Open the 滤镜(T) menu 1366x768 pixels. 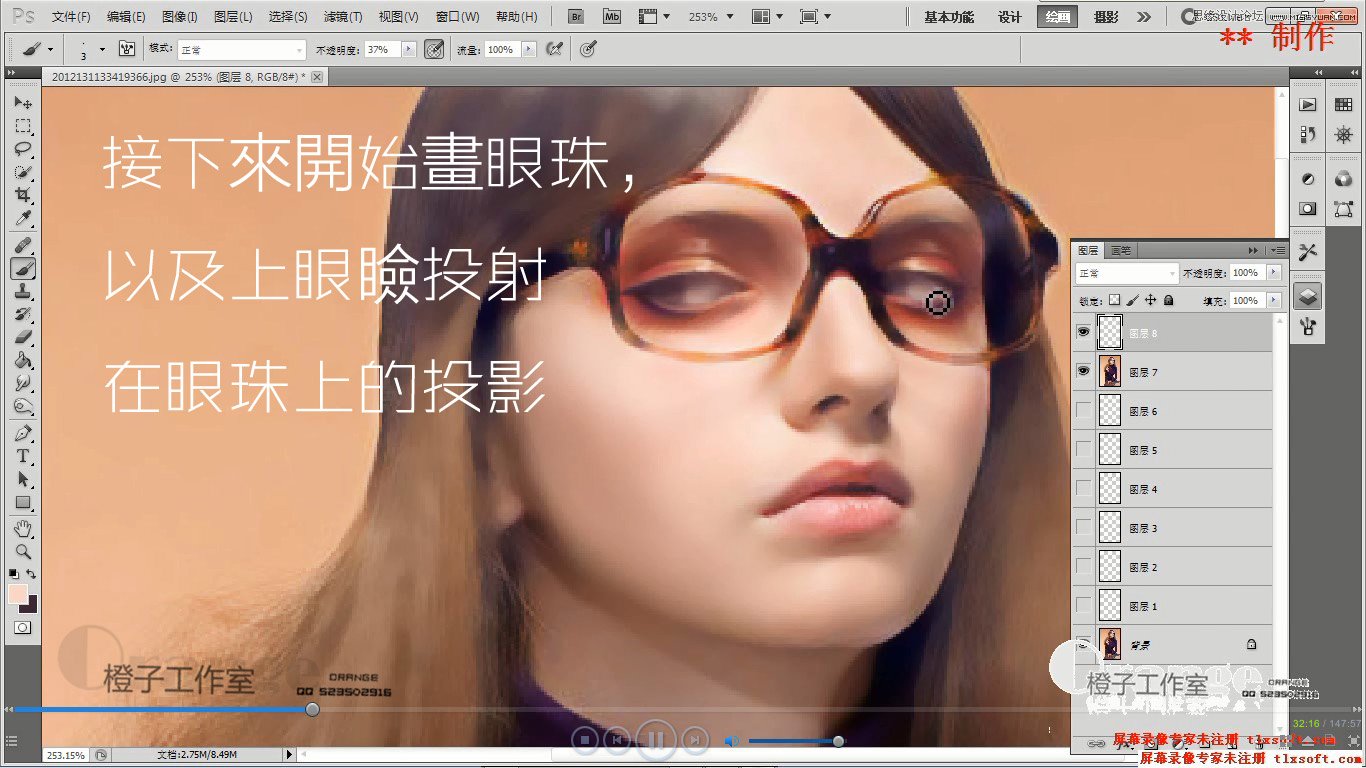[343, 17]
